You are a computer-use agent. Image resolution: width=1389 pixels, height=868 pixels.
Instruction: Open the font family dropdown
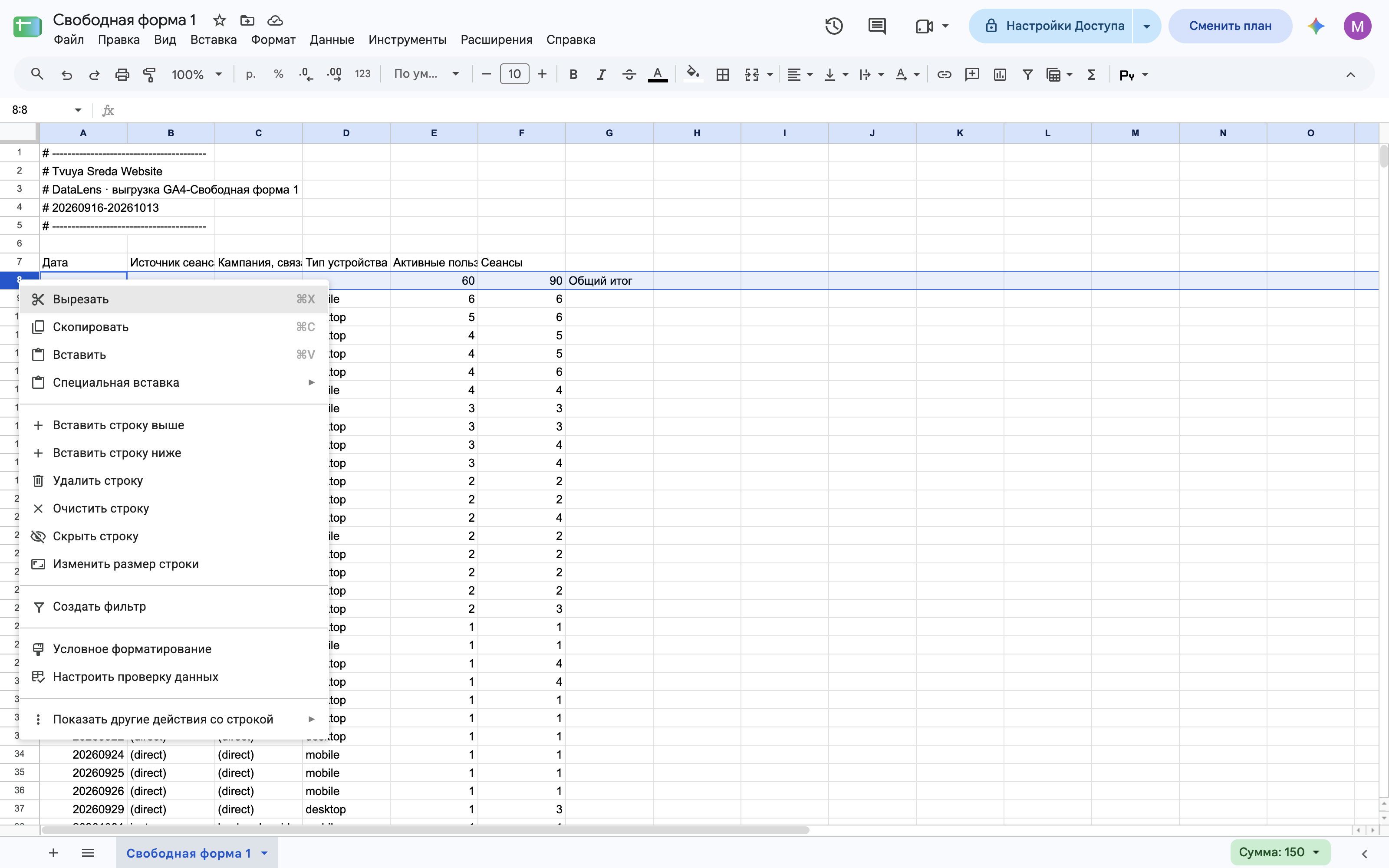click(426, 75)
